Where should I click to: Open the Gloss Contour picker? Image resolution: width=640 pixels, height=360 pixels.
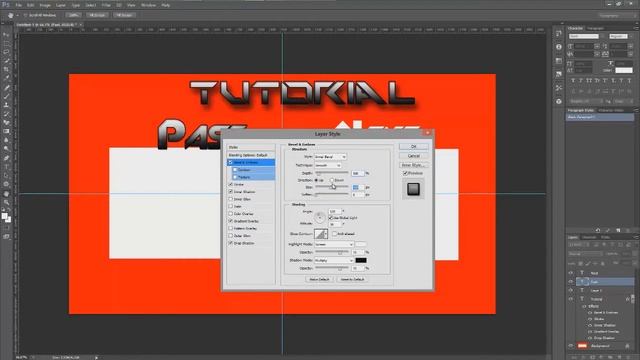pyautogui.click(x=321, y=233)
